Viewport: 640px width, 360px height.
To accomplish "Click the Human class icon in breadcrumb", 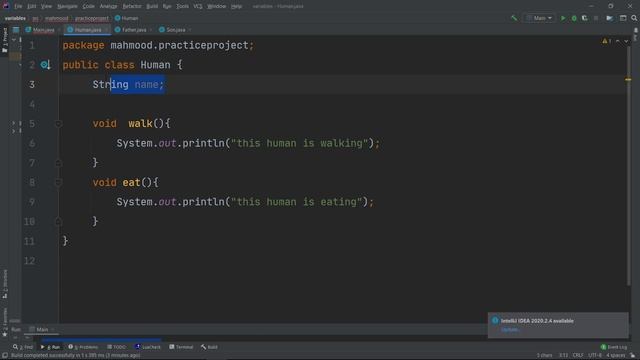I will click(x=118, y=18).
